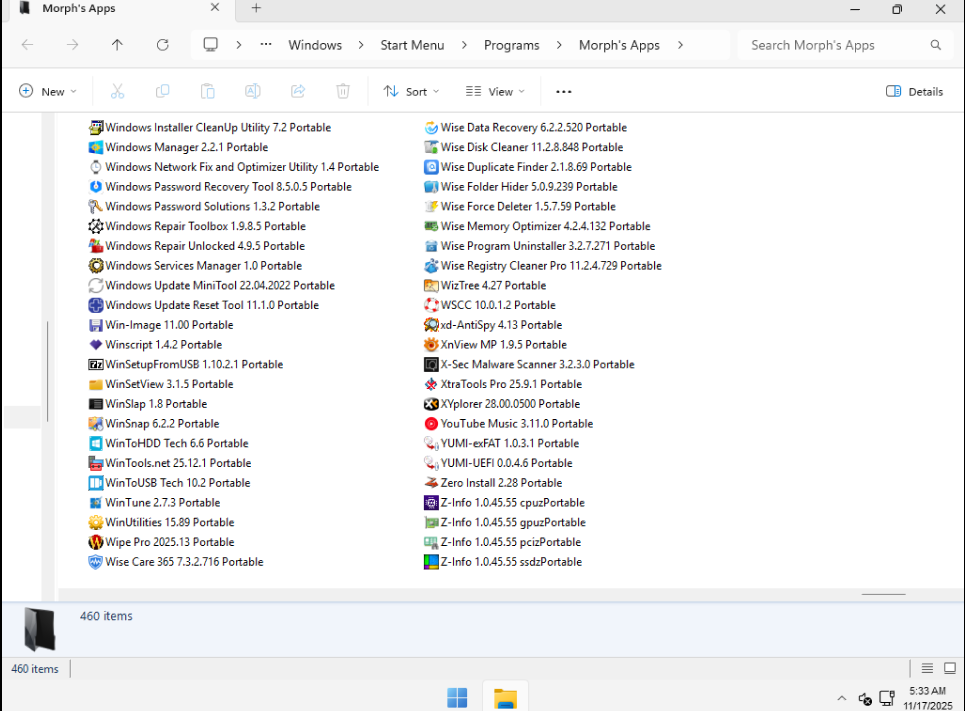Click the Delete trash can icon
The width and height of the screenshot is (965, 711).
click(x=343, y=91)
